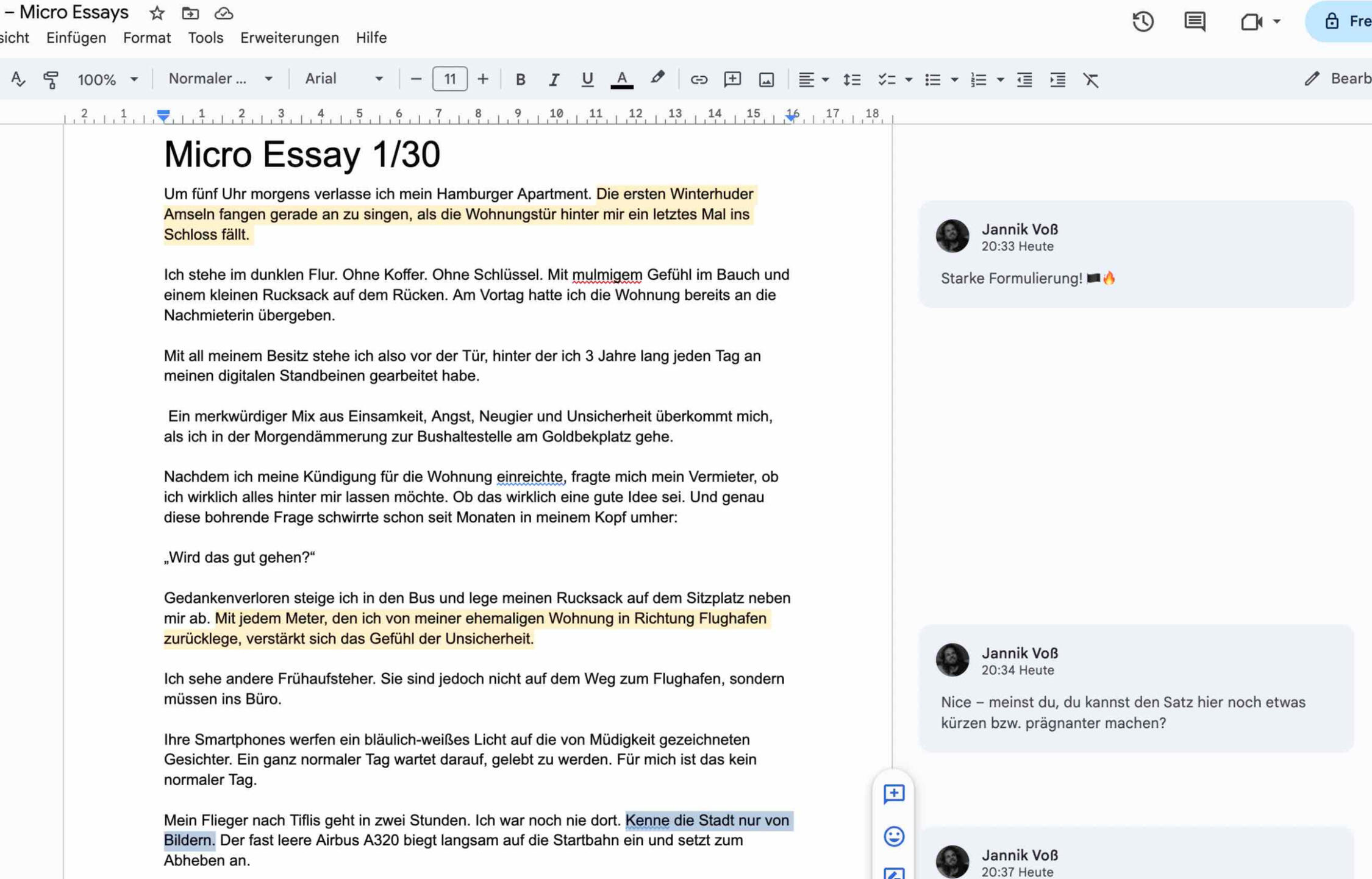
Task: Open the Arial font dropdown
Action: pos(344,79)
